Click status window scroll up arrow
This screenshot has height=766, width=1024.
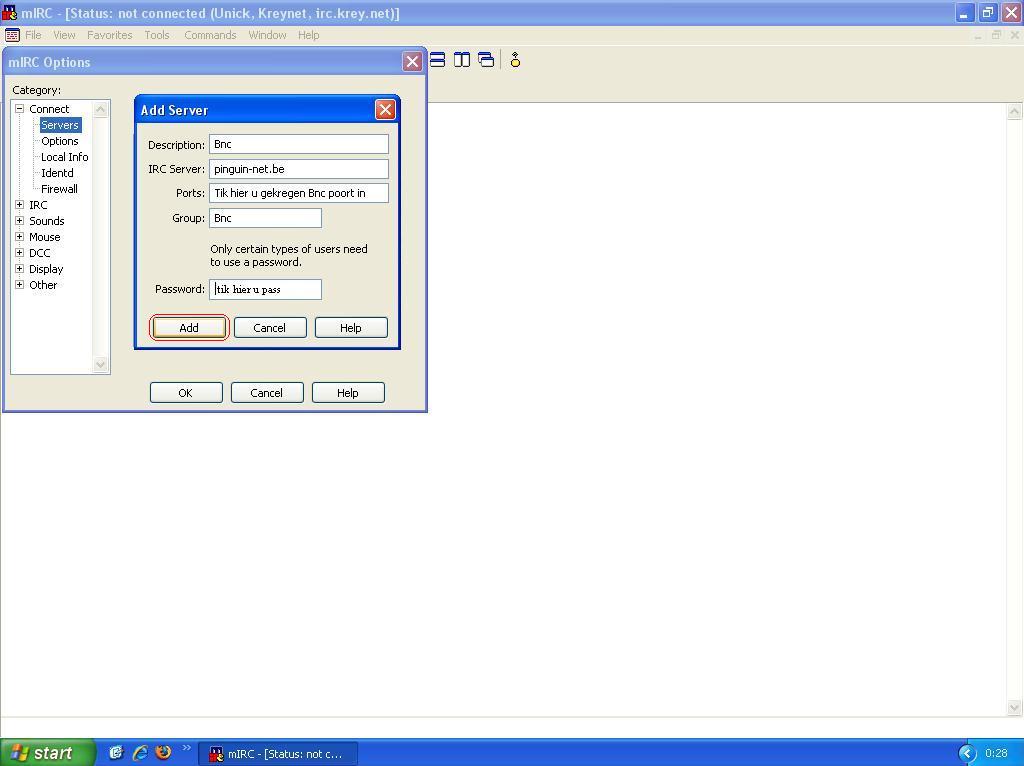tap(1014, 112)
